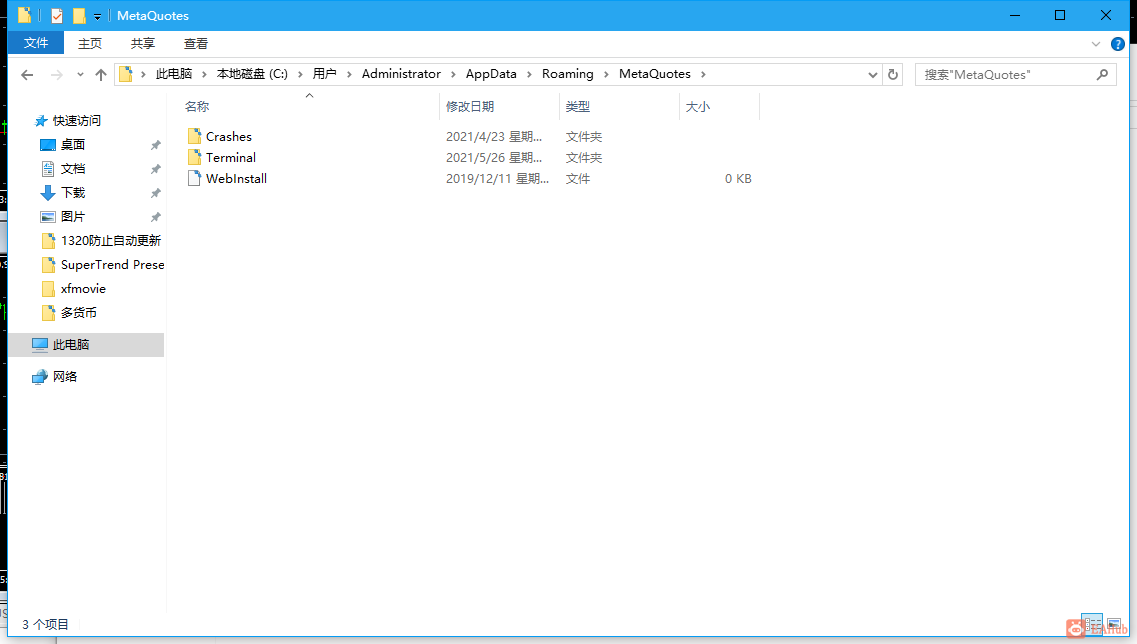
Task: Open 桌面 in quick access
Action: click(73, 144)
